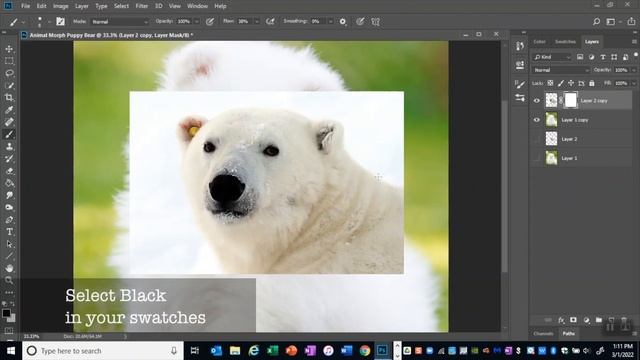Image resolution: width=640 pixels, height=360 pixels.
Task: Select the Clone Stamp tool
Action: tap(9, 147)
